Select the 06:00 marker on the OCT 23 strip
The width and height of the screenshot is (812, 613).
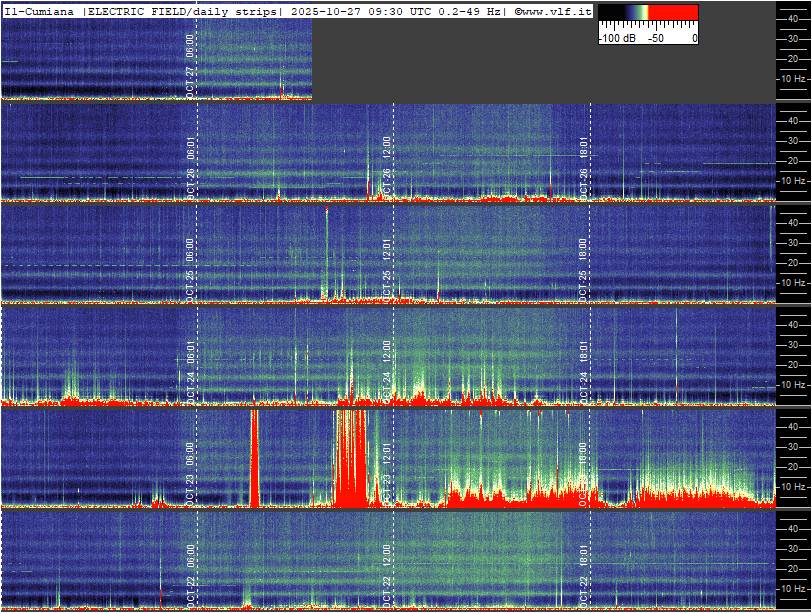(191, 454)
